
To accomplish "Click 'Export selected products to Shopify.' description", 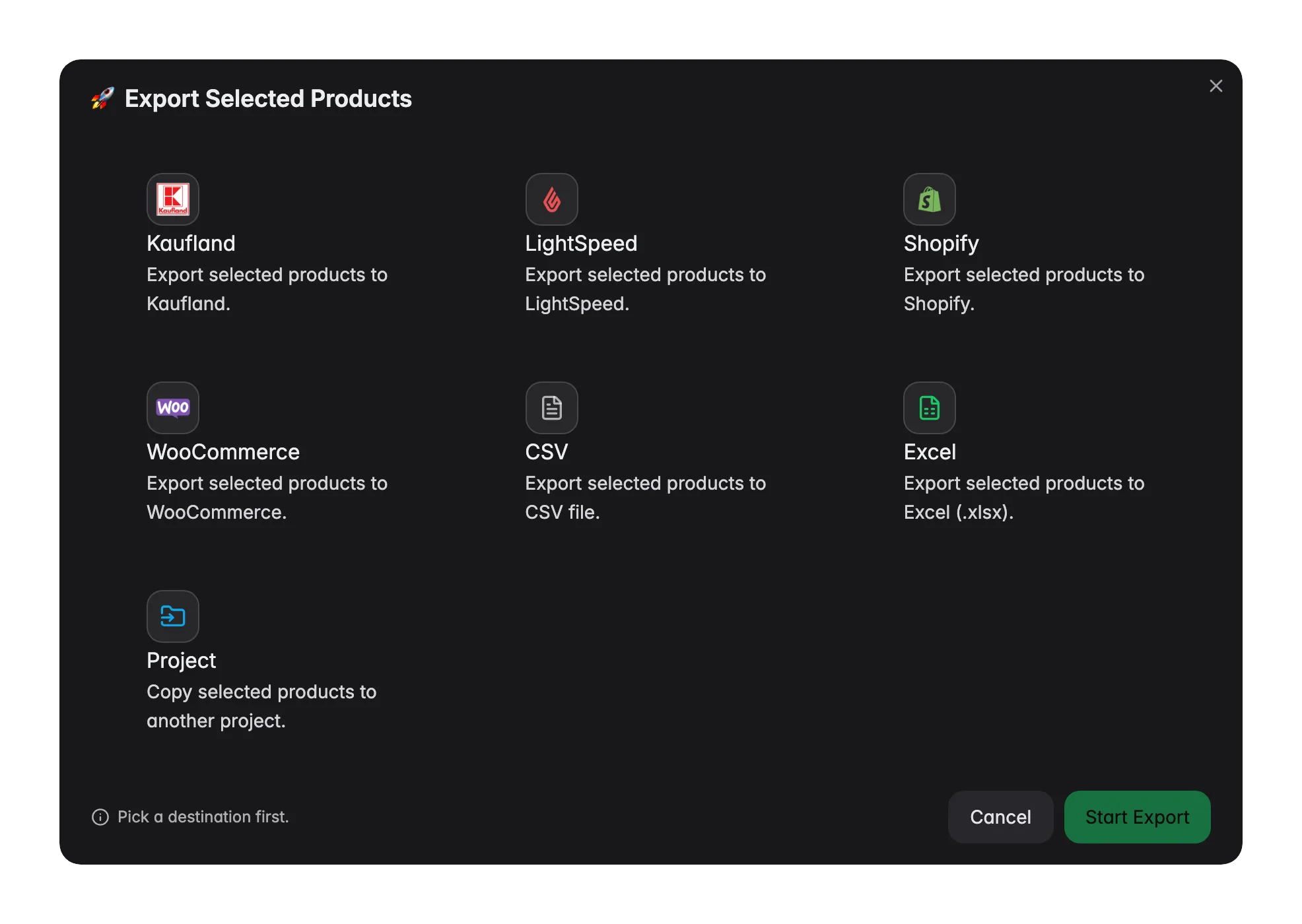I will coord(1023,289).
